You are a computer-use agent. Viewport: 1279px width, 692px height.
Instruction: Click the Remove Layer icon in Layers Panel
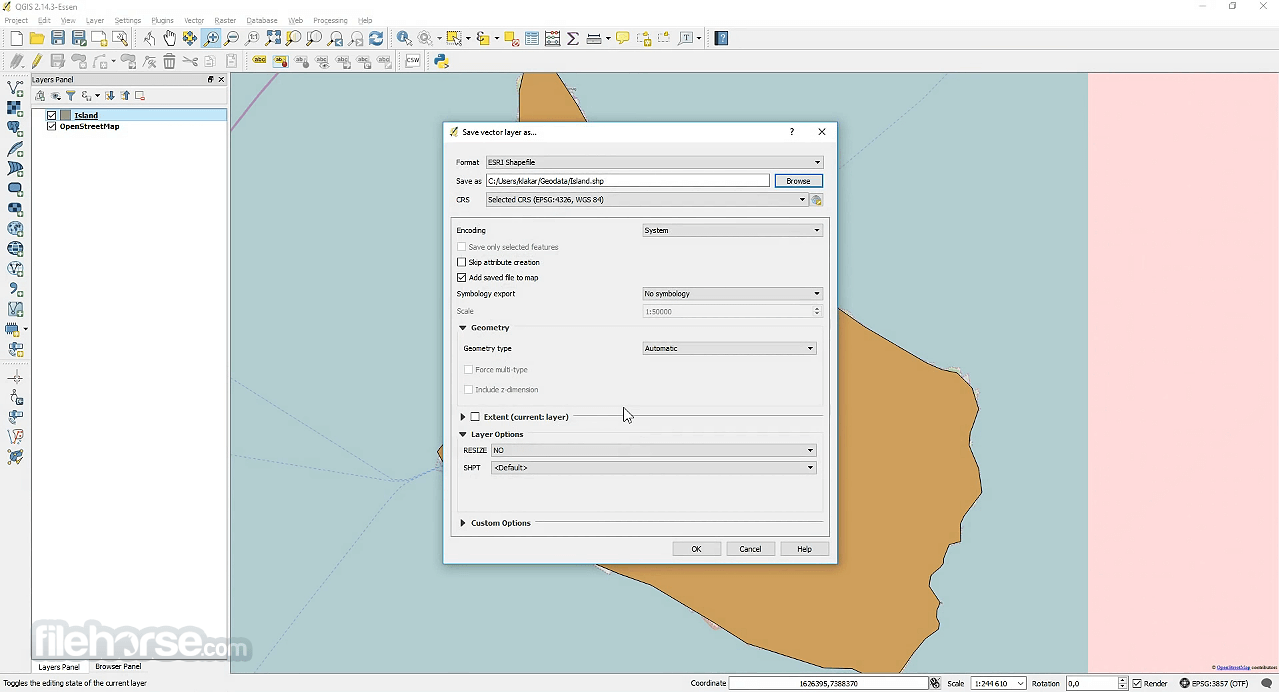click(140, 96)
